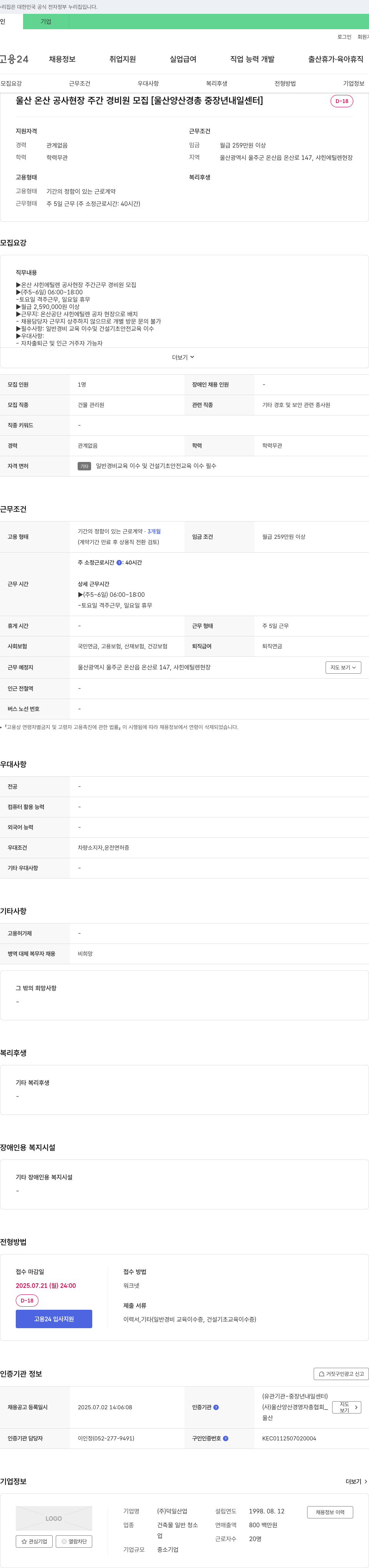Click the 이인정(052-277-9491) contact text
The width and height of the screenshot is (369, 1568).
(x=106, y=1438)
